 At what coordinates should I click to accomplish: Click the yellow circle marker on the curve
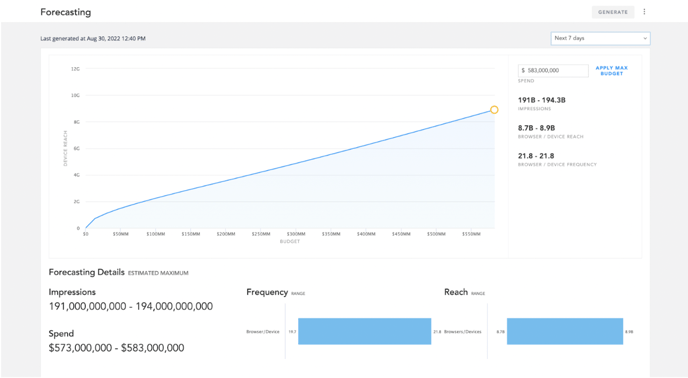494,110
